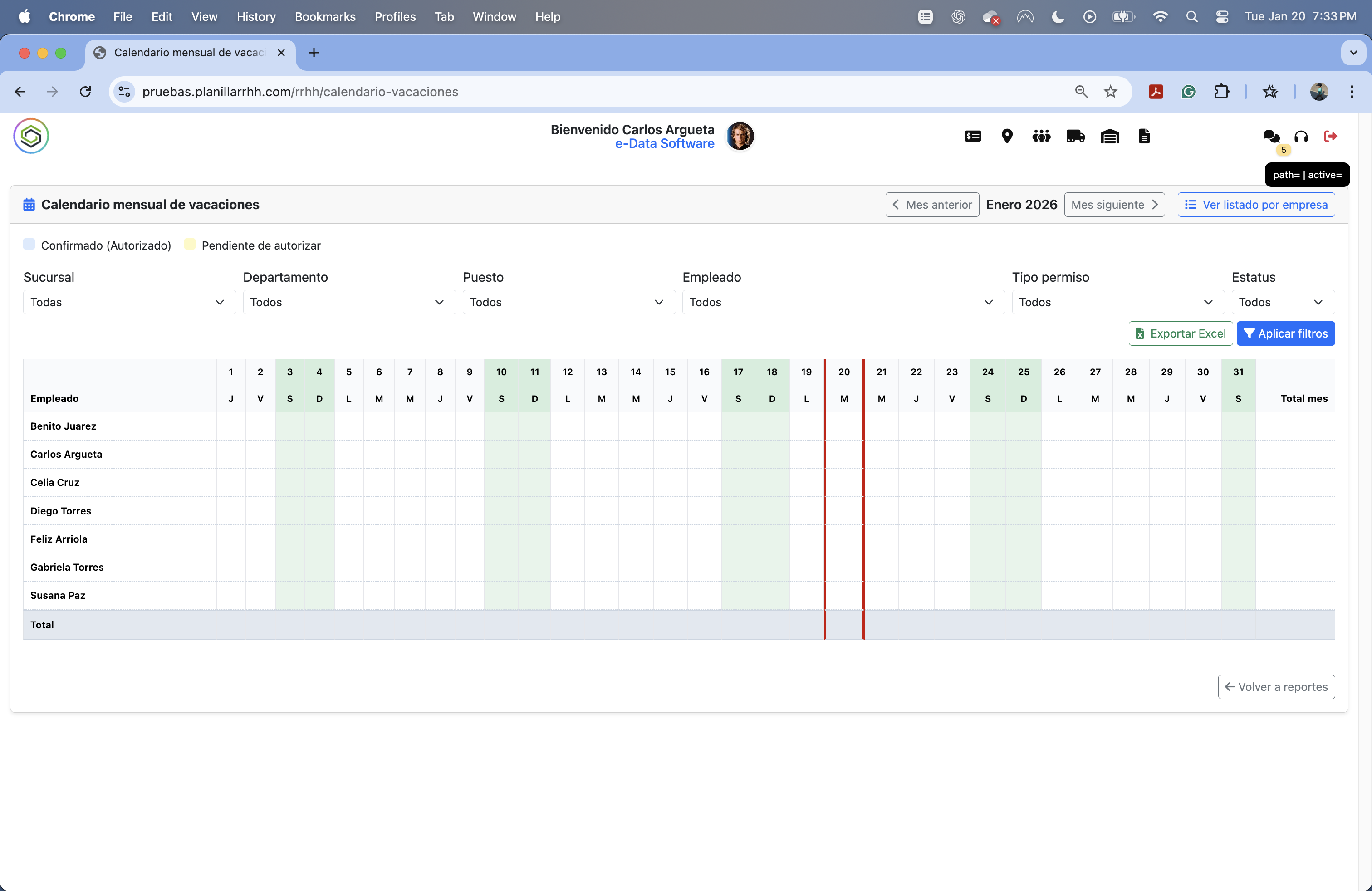Viewport: 1372px width, 891px height.
Task: Expand the Tipo permiso dropdown
Action: point(1117,302)
